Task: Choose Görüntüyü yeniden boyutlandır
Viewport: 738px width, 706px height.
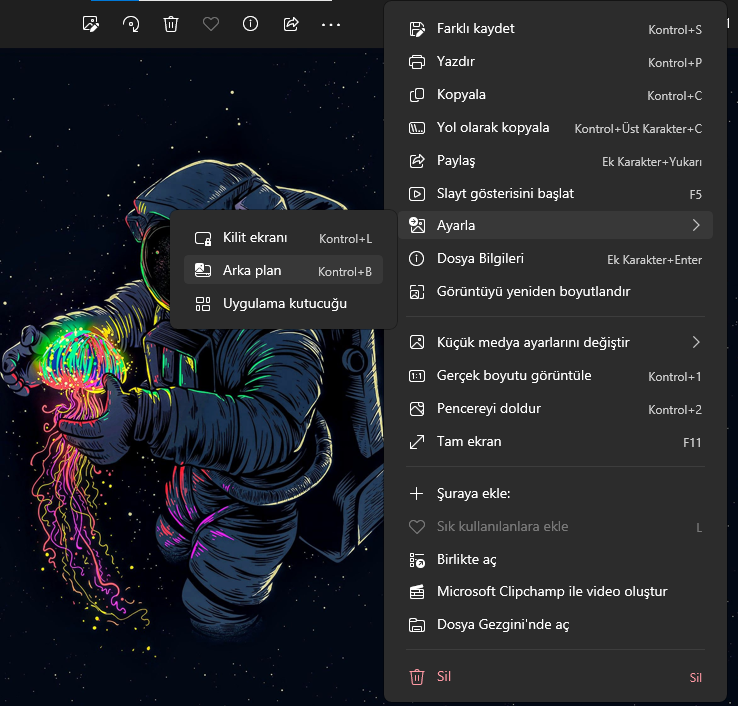Action: (x=555, y=292)
